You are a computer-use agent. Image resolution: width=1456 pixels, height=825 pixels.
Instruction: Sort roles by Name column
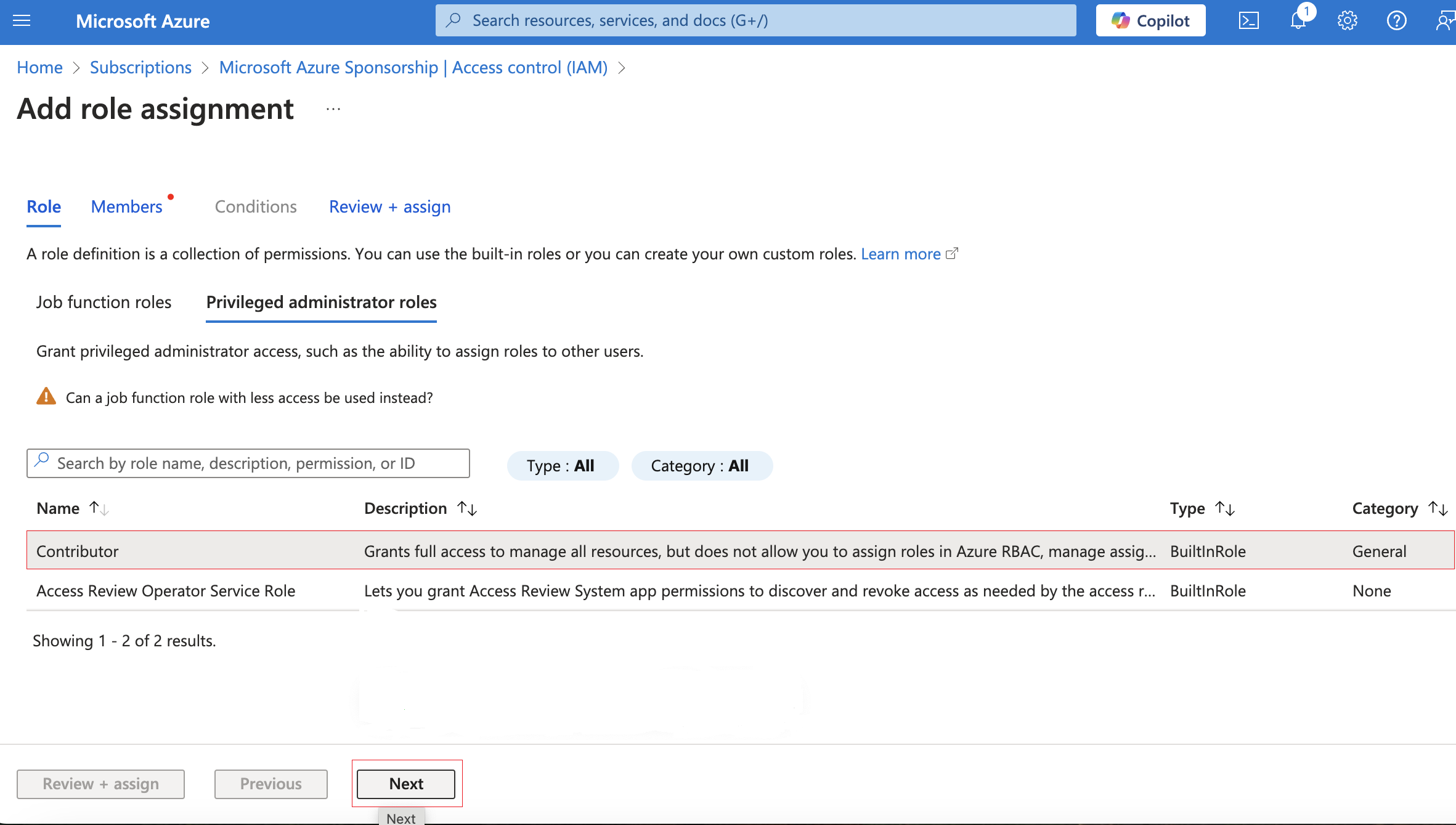99,508
